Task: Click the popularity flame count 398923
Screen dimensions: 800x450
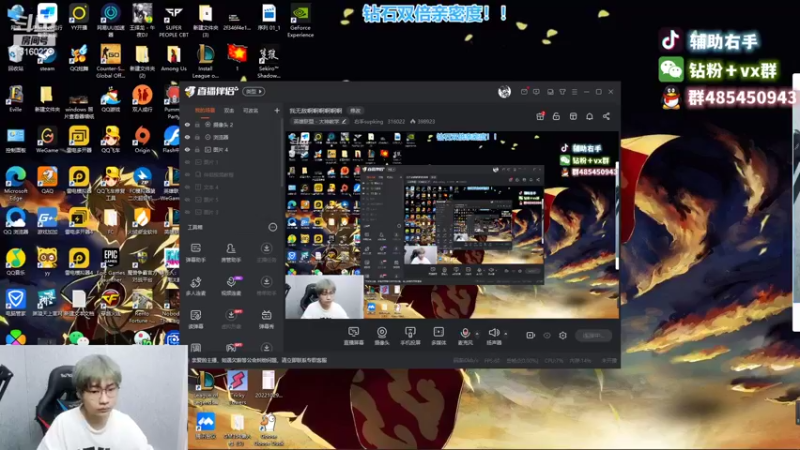Action: [422, 121]
